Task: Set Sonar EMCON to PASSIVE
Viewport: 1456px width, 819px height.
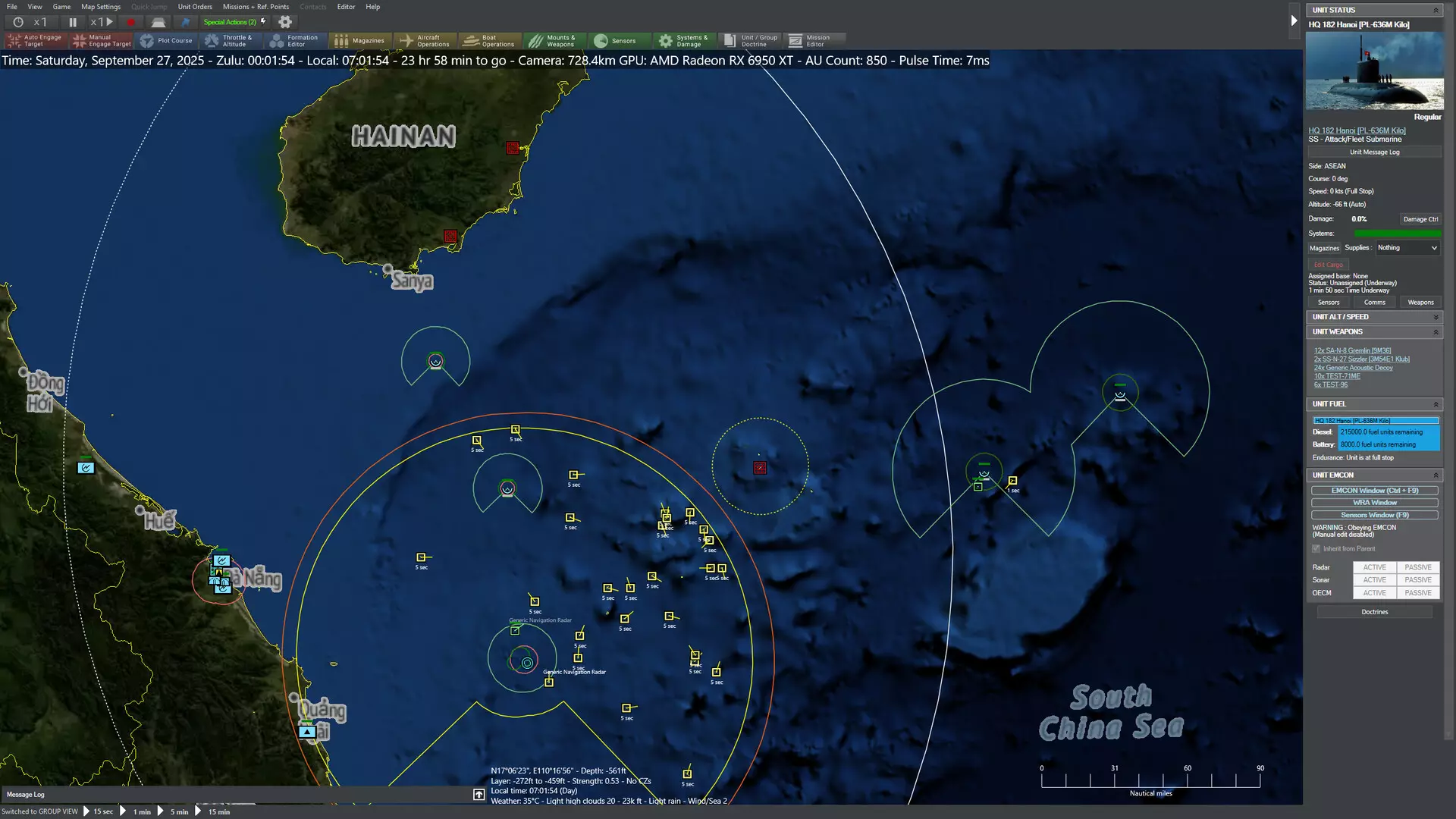Action: pos(1418,580)
